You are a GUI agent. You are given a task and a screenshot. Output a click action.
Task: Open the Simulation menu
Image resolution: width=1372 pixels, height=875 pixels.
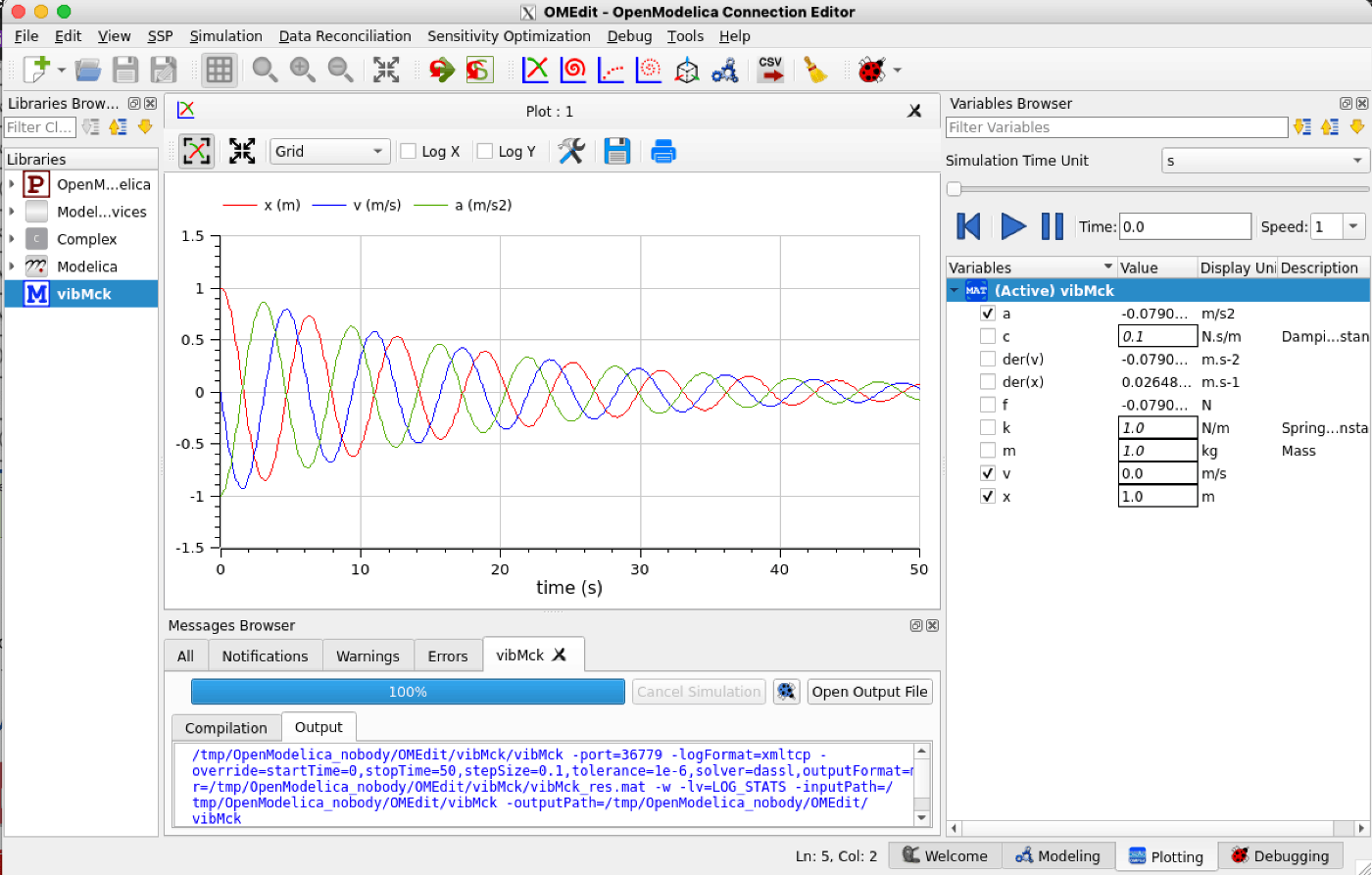[226, 36]
